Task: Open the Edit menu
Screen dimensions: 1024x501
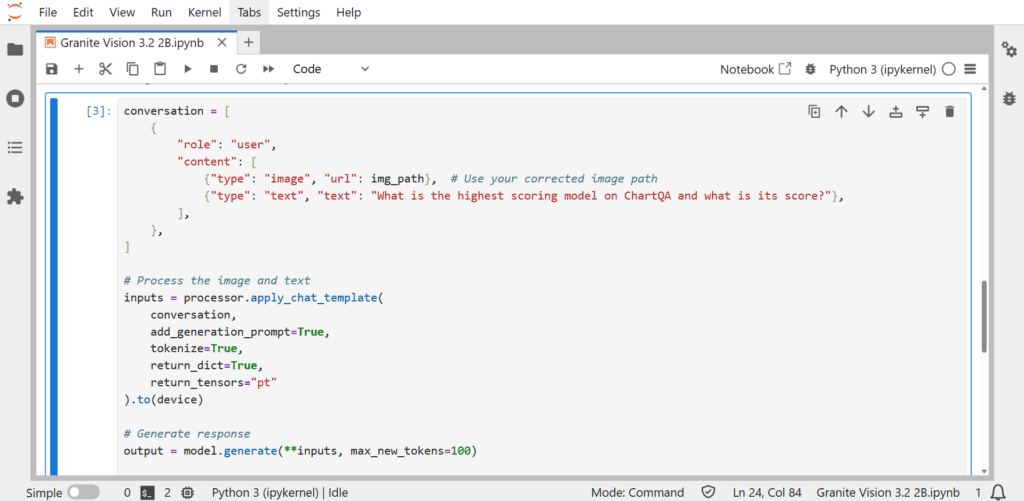Action: [83, 12]
